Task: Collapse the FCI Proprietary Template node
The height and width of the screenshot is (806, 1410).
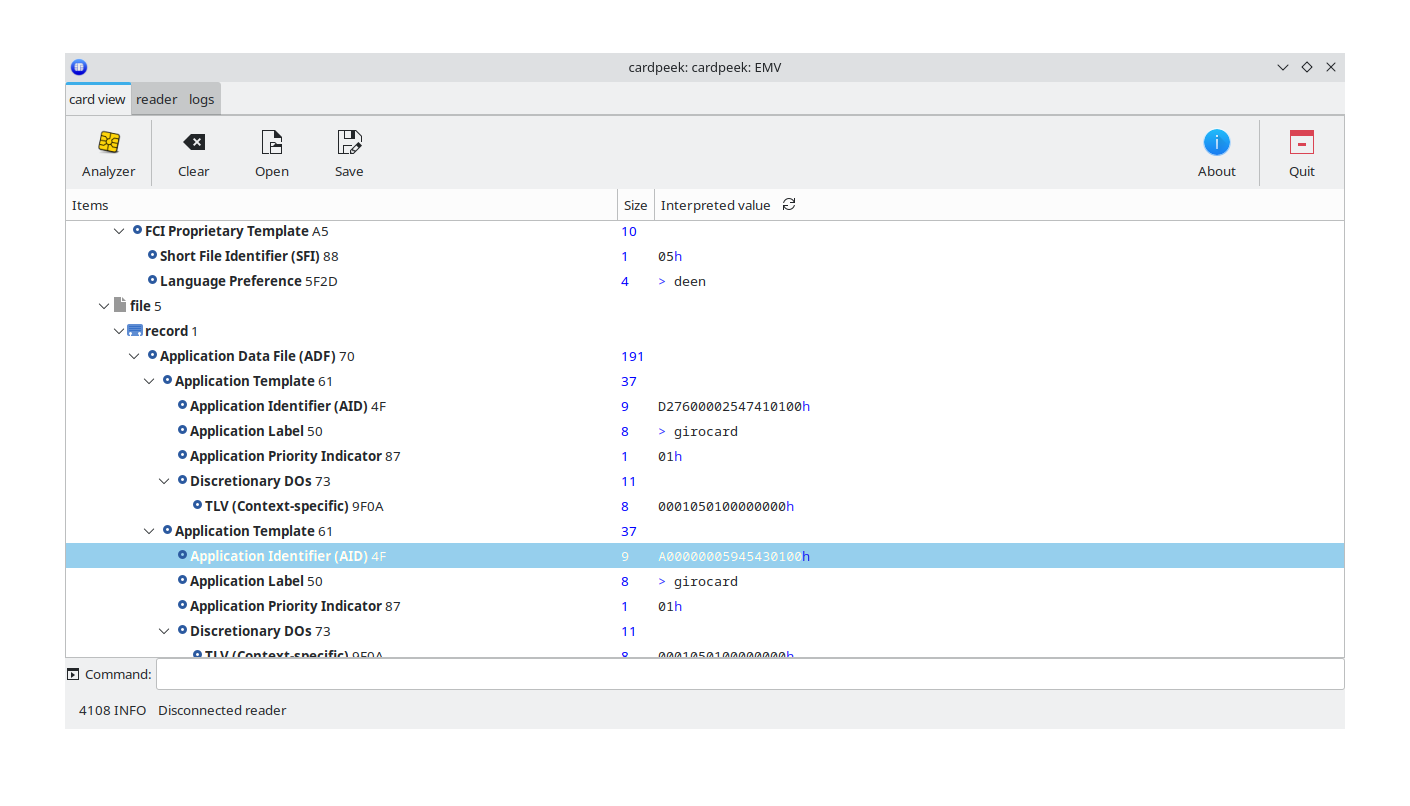Action: [120, 231]
